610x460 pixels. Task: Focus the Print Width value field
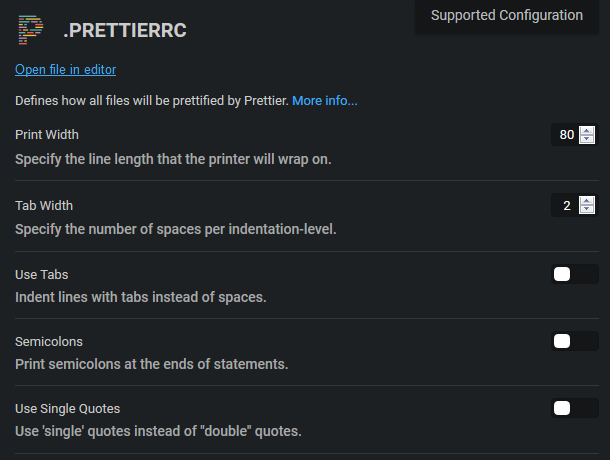[565, 135]
